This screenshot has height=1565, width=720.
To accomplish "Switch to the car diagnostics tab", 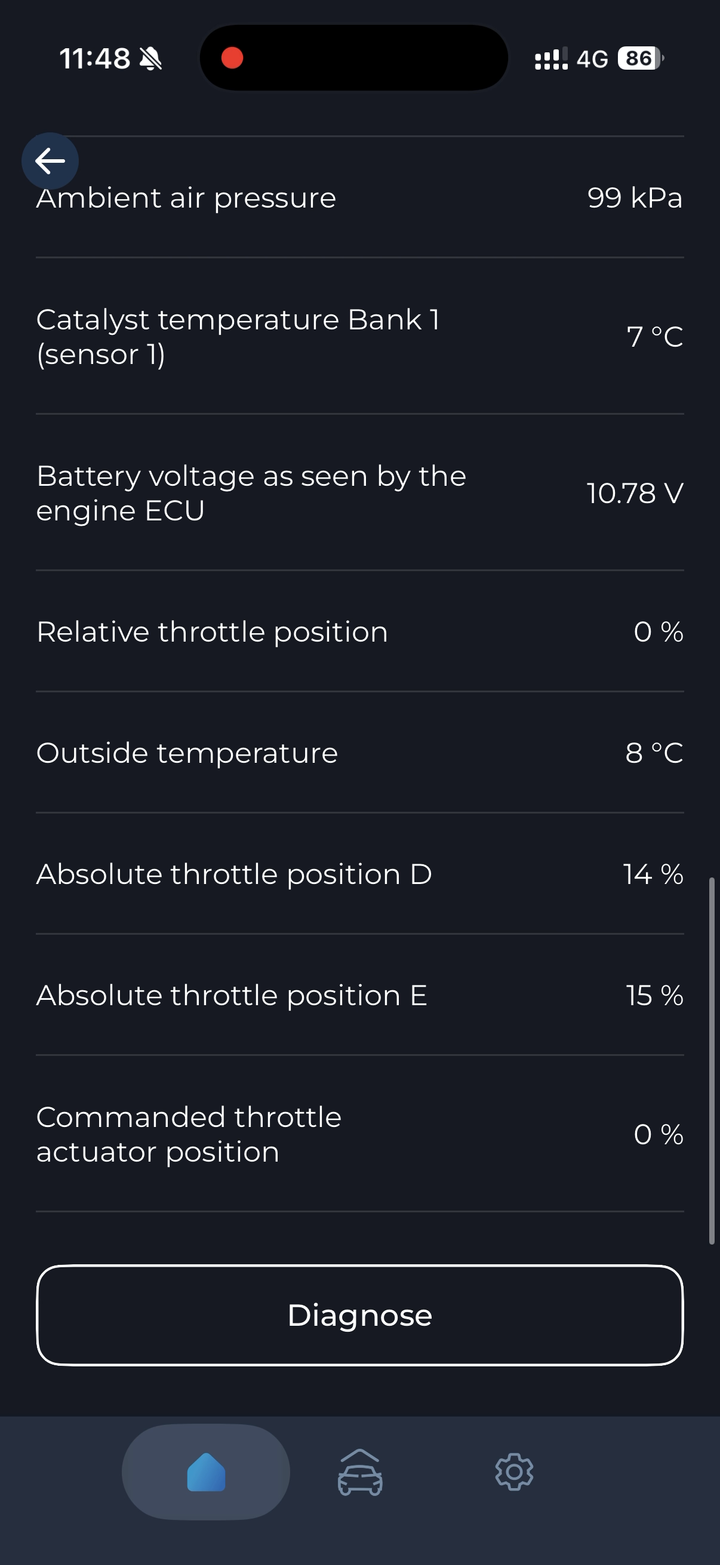I will [360, 1473].
